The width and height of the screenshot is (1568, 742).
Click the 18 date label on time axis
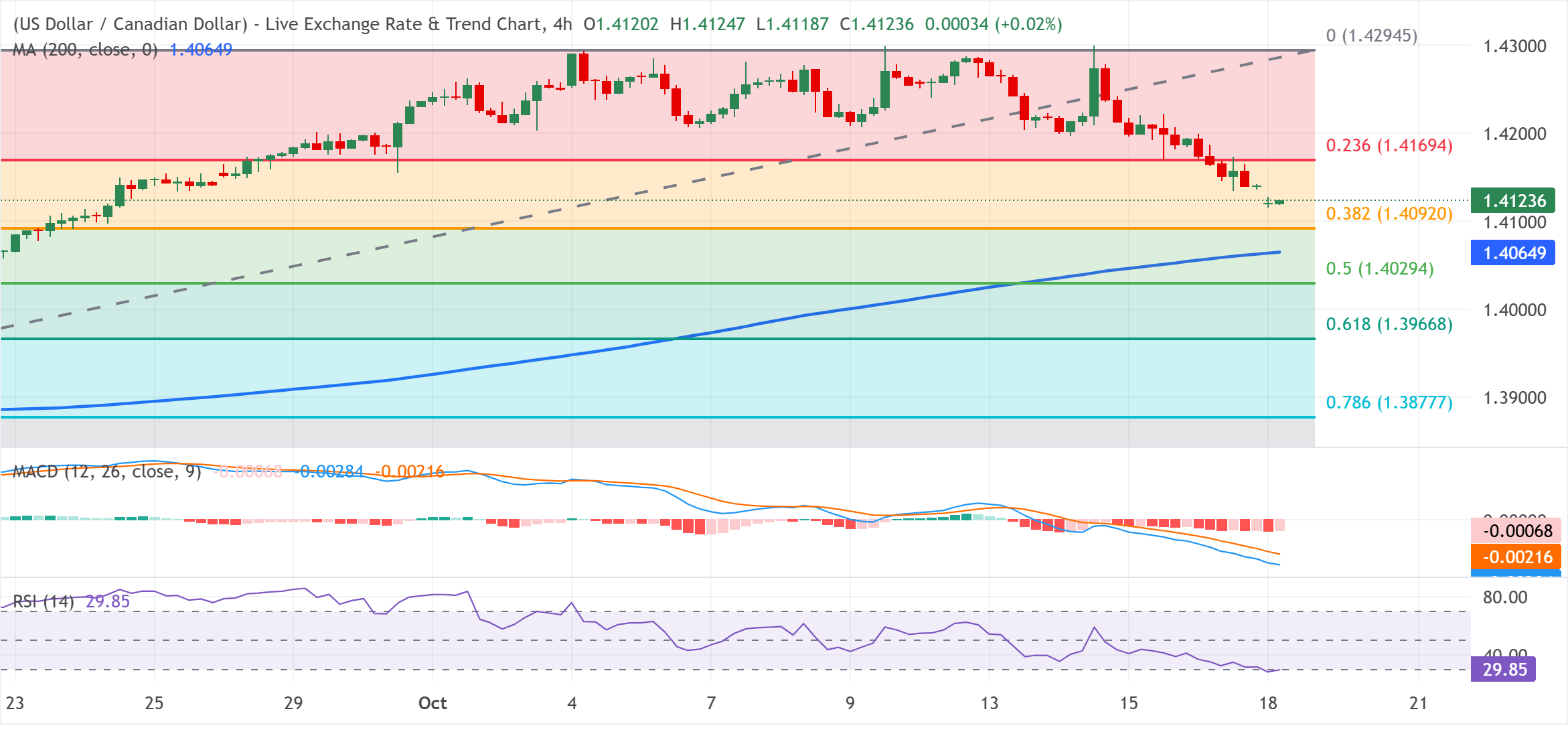coord(1268,703)
